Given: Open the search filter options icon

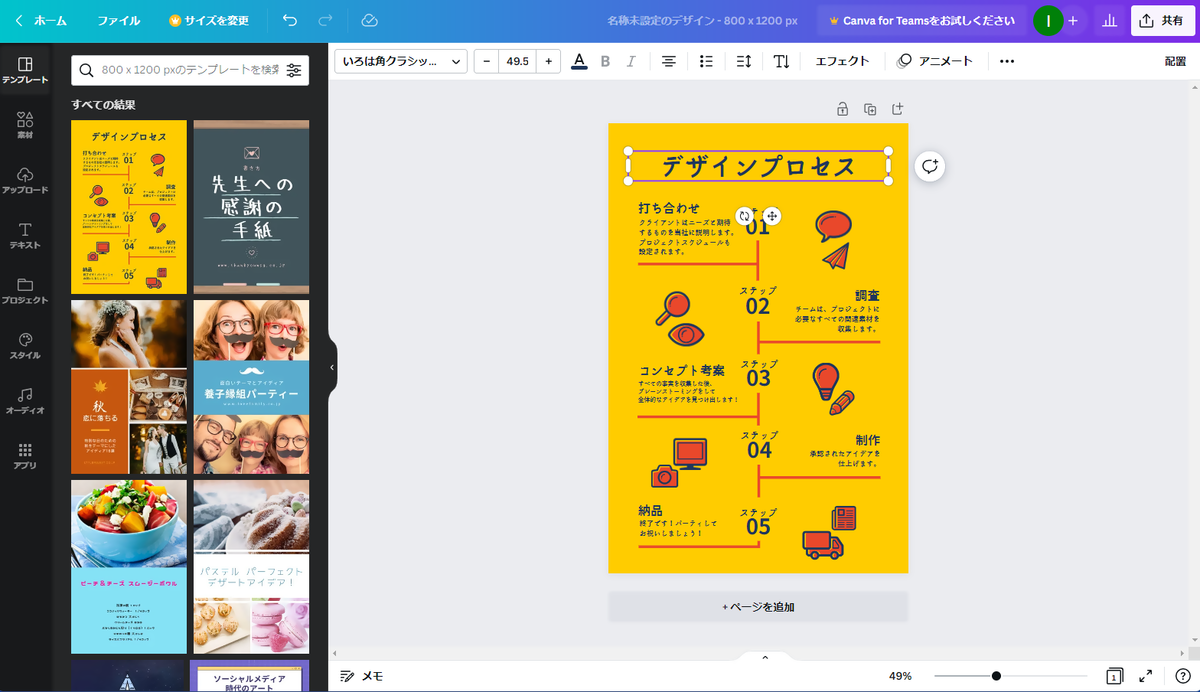Looking at the screenshot, I should 294,70.
